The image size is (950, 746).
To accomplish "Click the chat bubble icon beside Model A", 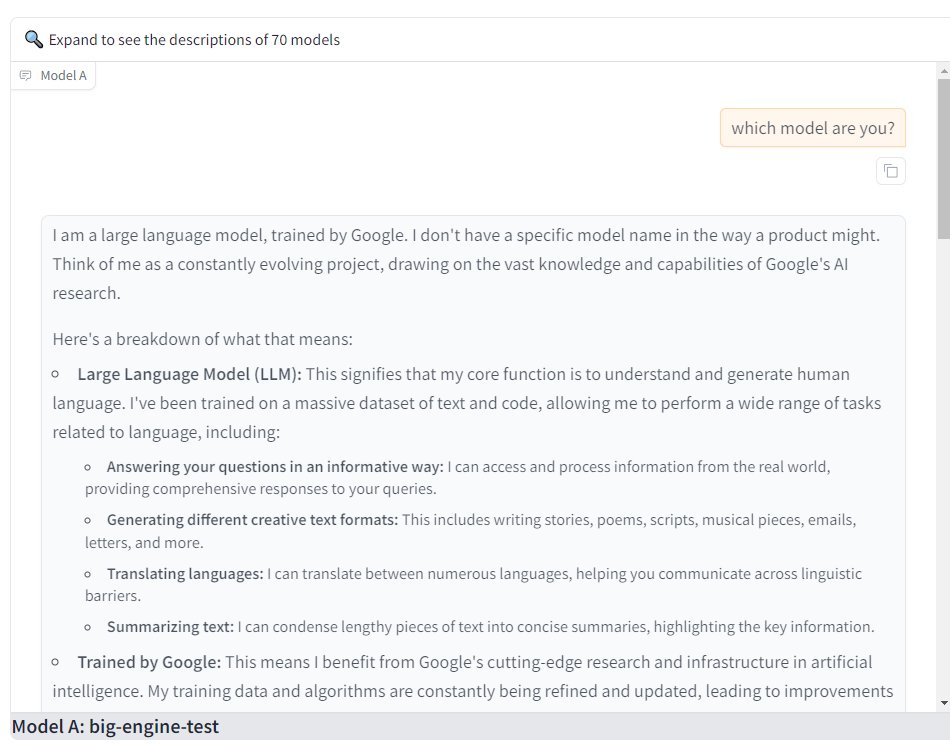I will (x=25, y=75).
